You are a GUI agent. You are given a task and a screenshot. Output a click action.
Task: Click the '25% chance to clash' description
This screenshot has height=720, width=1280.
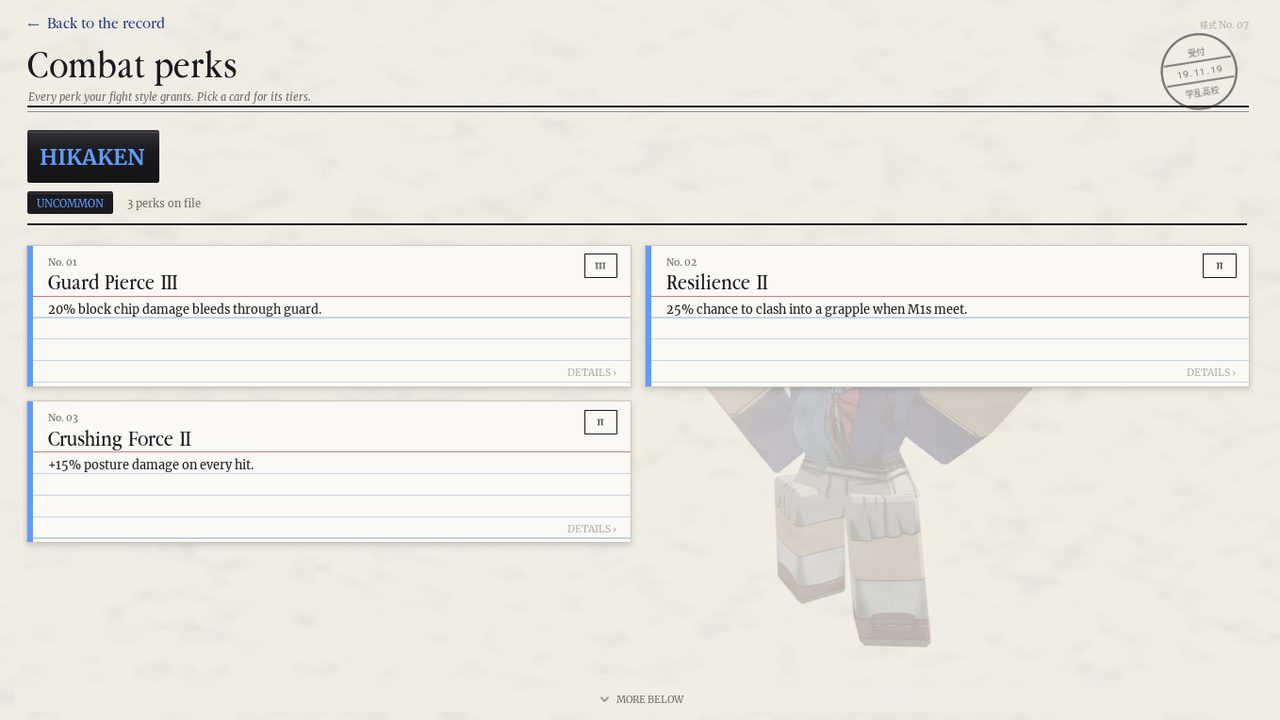pyautogui.click(x=817, y=309)
